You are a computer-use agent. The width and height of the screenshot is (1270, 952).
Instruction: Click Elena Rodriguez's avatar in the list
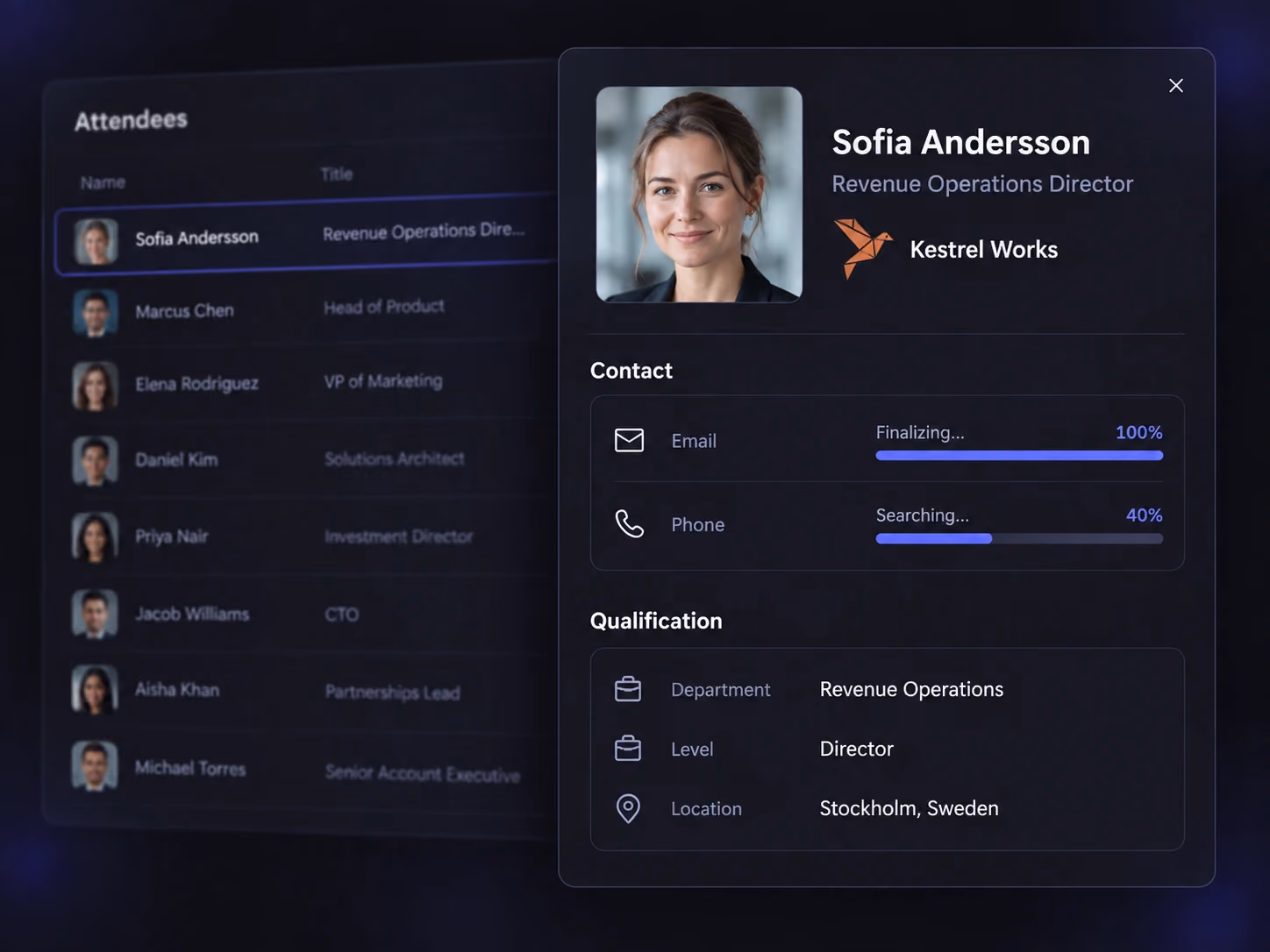pyautogui.click(x=95, y=387)
